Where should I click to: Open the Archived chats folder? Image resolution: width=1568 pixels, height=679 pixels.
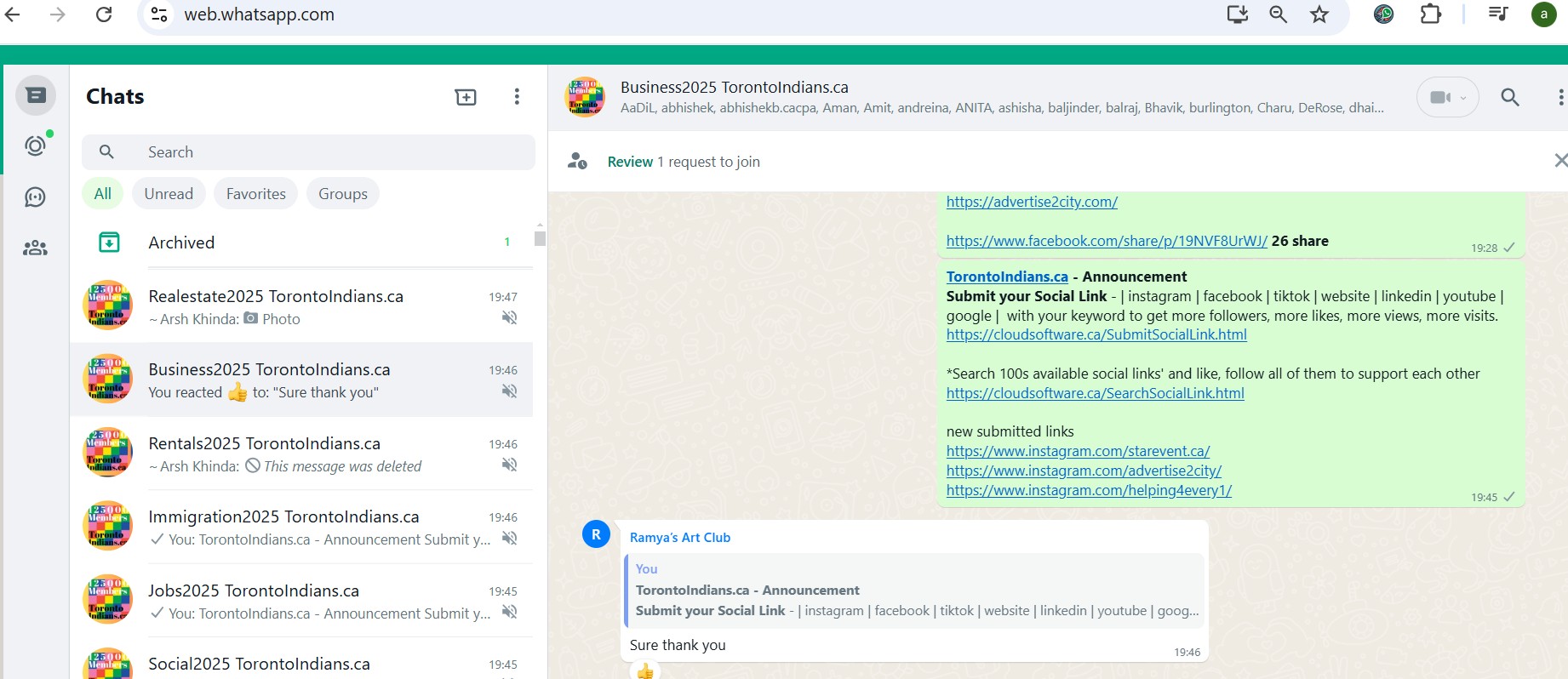(181, 242)
